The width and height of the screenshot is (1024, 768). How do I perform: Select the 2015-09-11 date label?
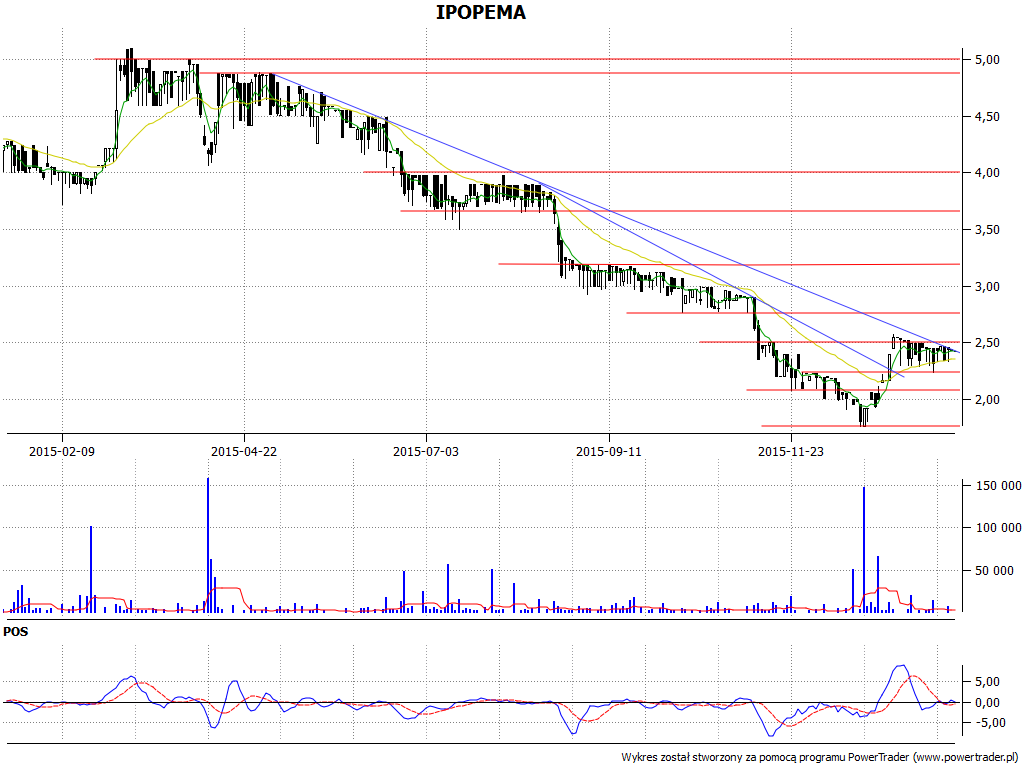609,451
